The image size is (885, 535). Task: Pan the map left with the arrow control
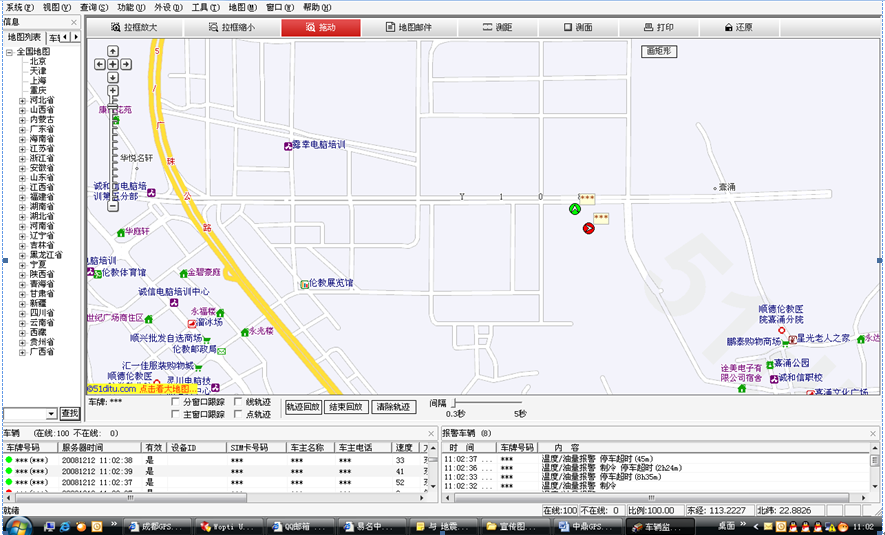point(100,64)
